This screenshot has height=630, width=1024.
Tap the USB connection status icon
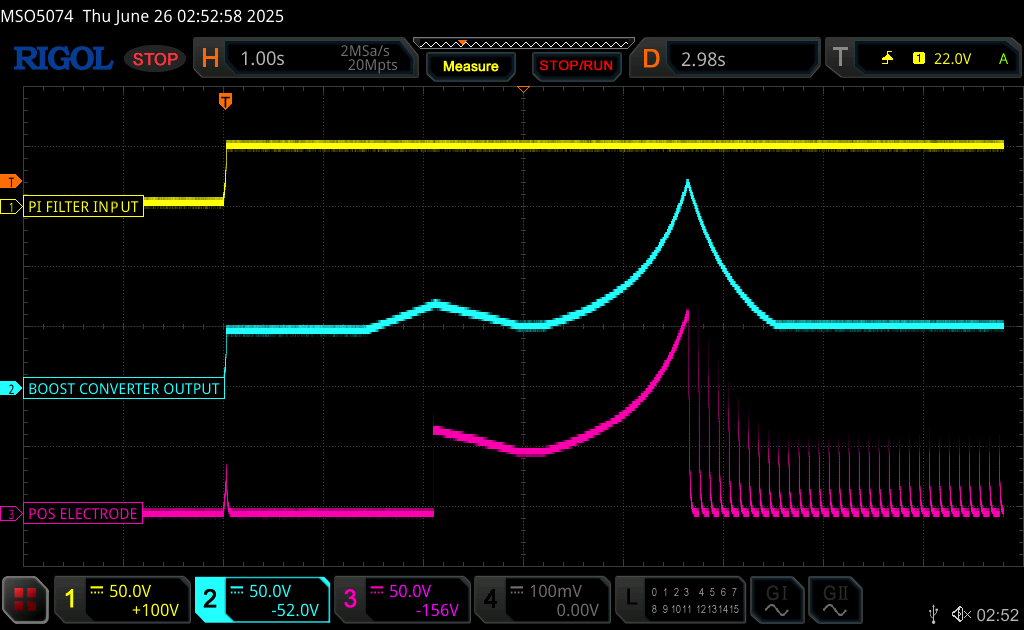934,614
